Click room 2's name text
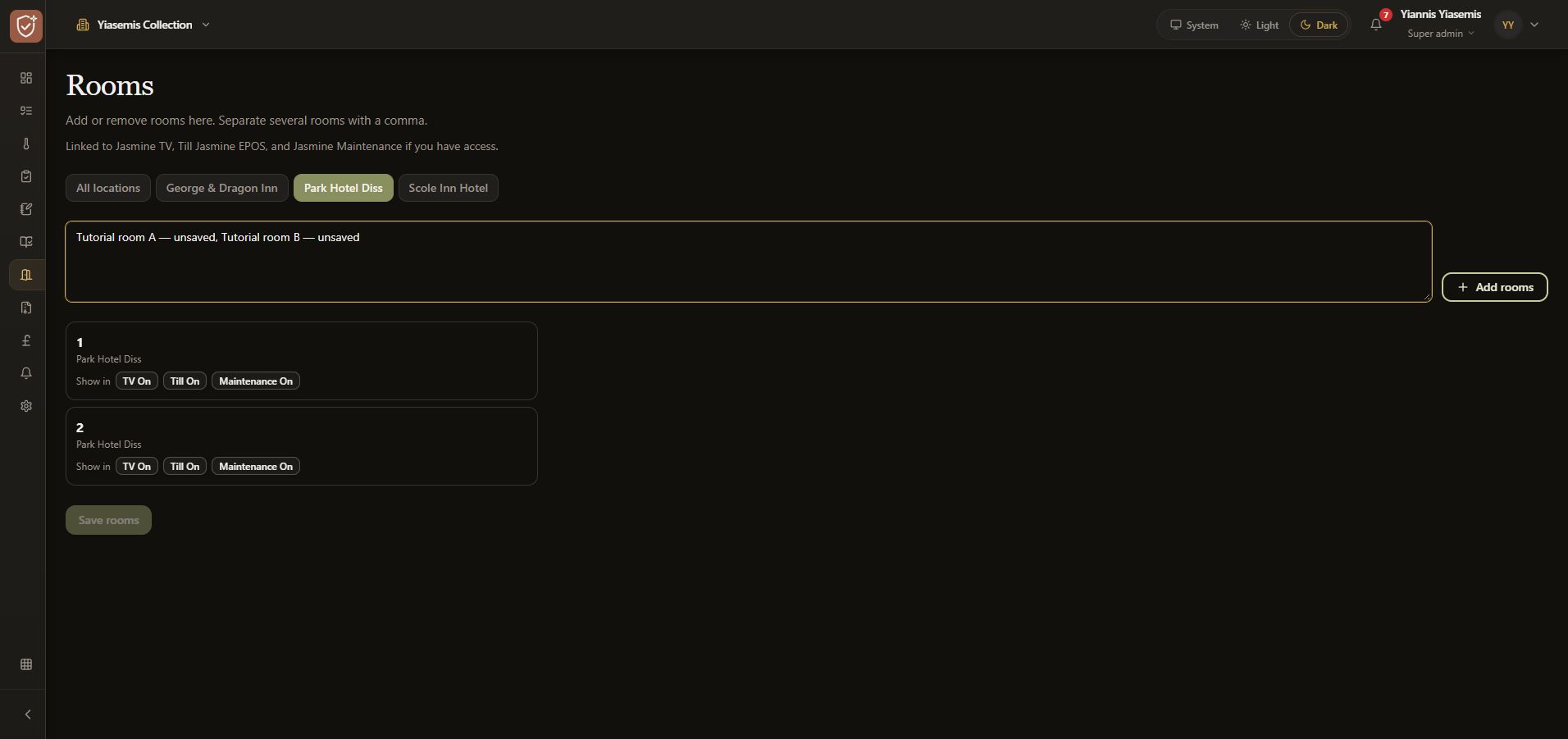1568x739 pixels. (80, 428)
